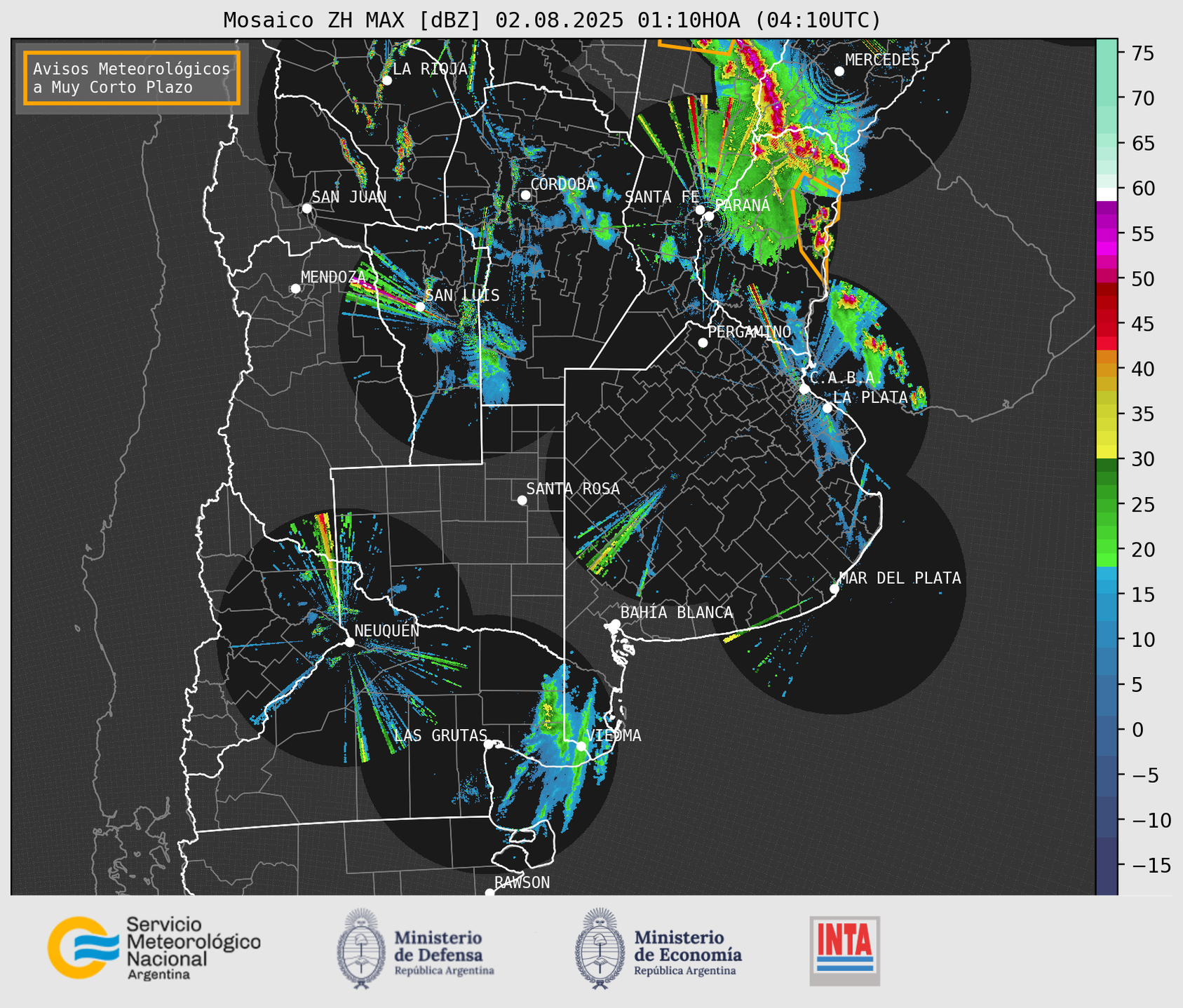Click the VIEDMA city label

coord(614,736)
